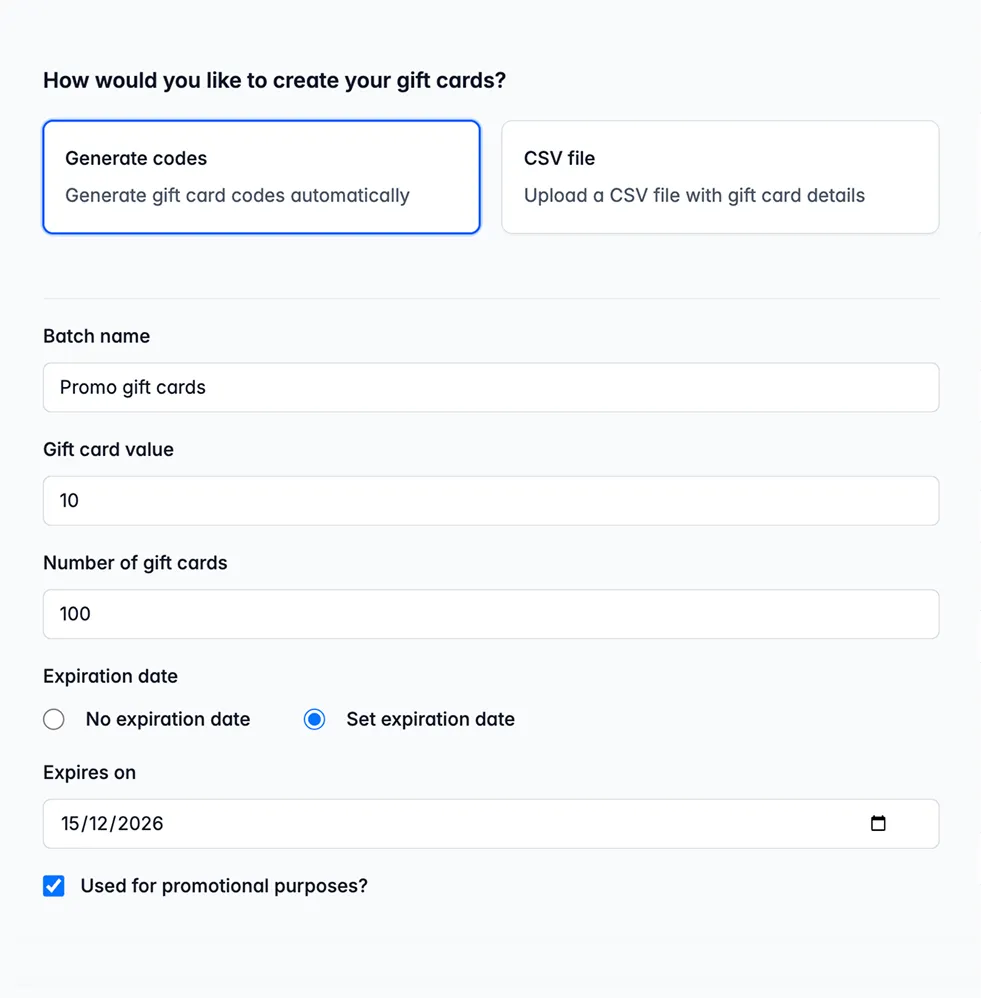Click the calendar picker beside 15/12/2026
The width and height of the screenshot is (981, 998).
877,823
